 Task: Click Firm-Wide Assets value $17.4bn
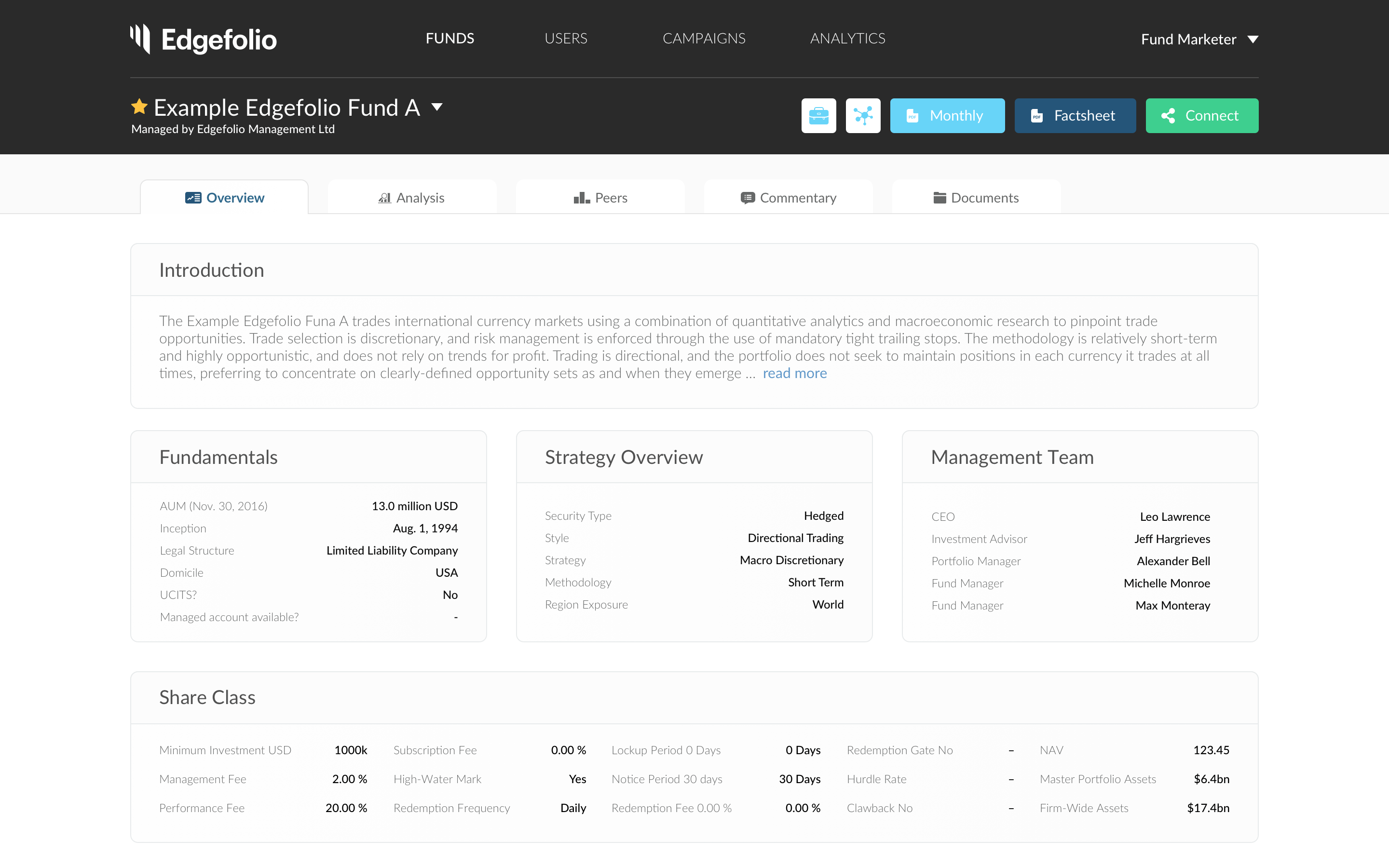pyautogui.click(x=1208, y=808)
